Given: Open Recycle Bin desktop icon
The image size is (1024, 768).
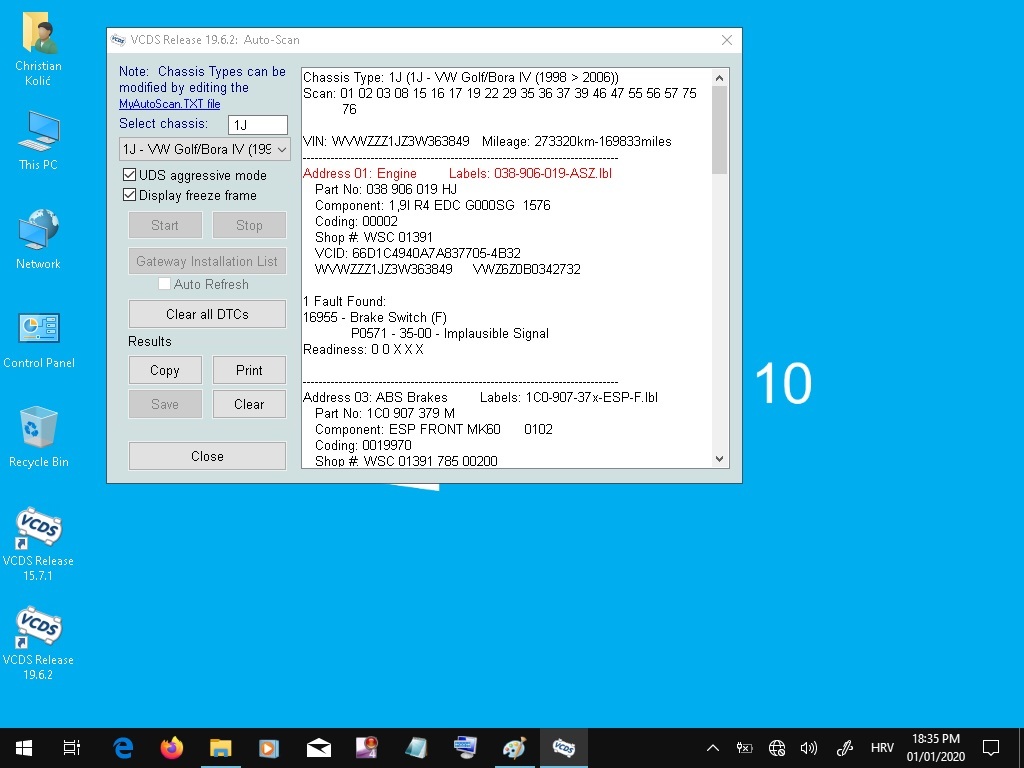Looking at the screenshot, I should [39, 437].
